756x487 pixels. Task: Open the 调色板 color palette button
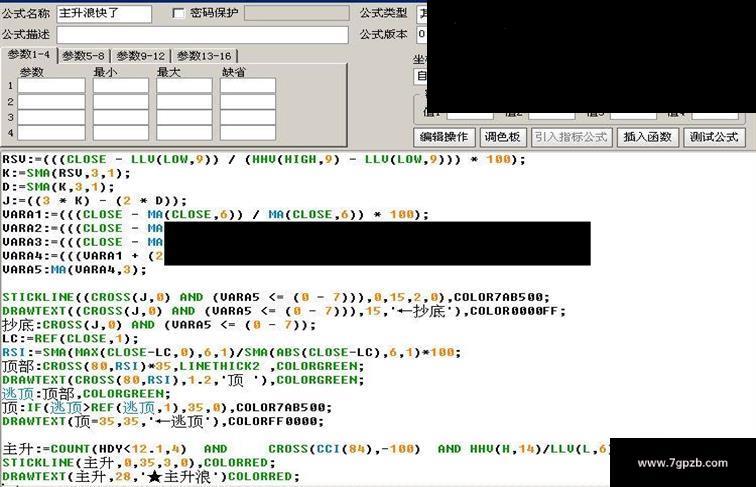502,137
